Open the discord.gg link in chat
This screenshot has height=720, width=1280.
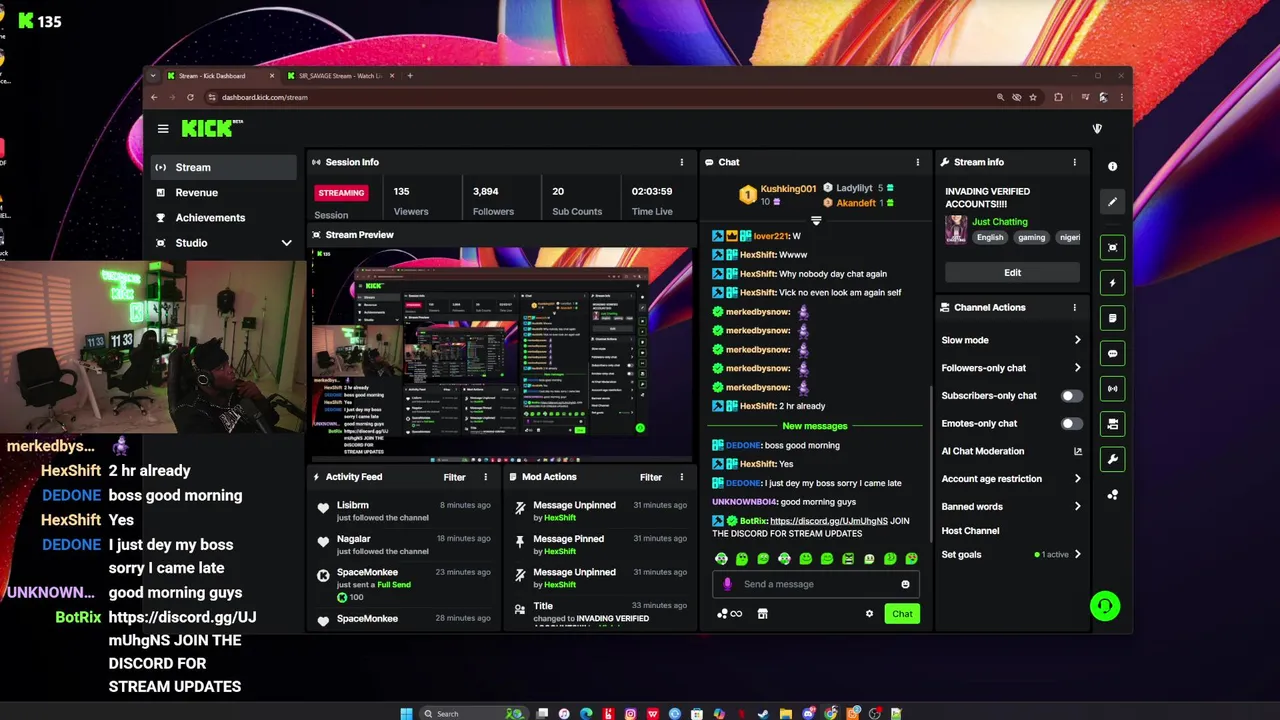tap(828, 521)
